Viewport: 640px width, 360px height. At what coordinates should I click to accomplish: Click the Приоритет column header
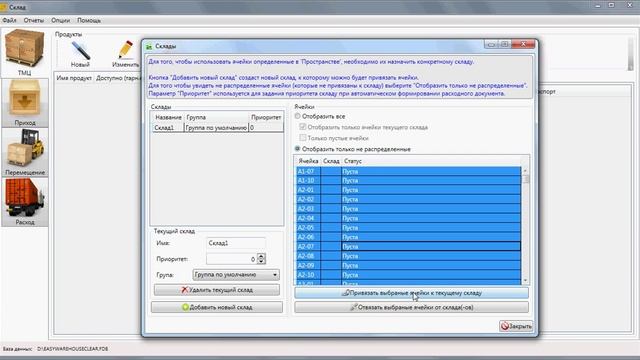266,117
